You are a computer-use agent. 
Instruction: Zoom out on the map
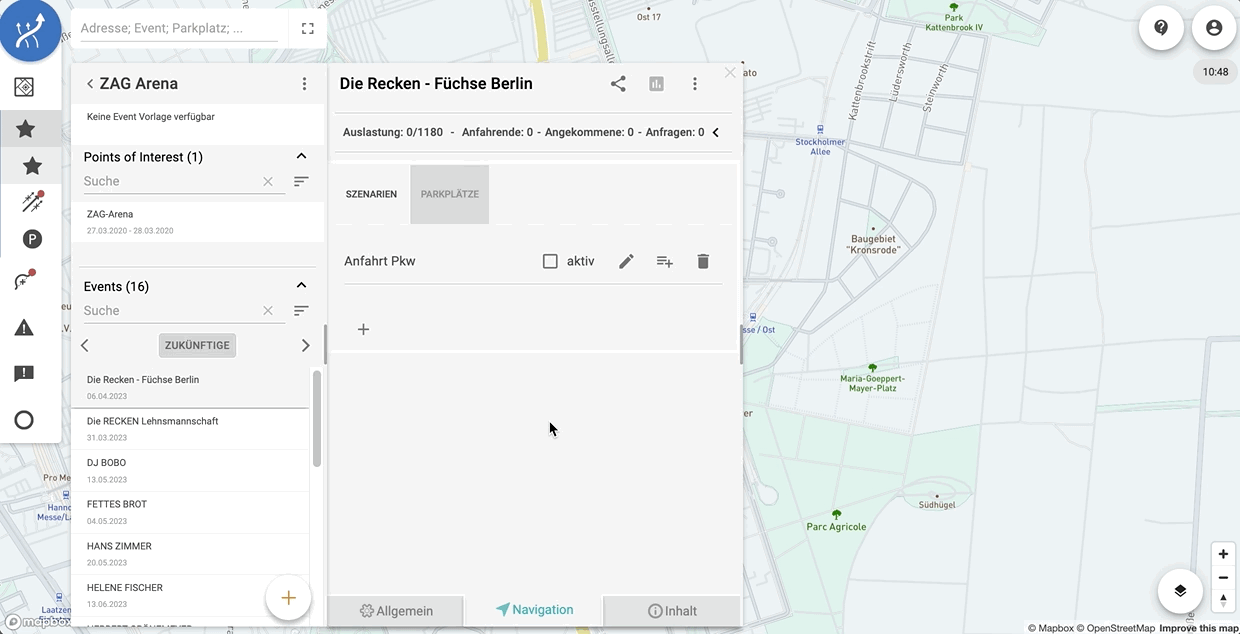(1223, 577)
